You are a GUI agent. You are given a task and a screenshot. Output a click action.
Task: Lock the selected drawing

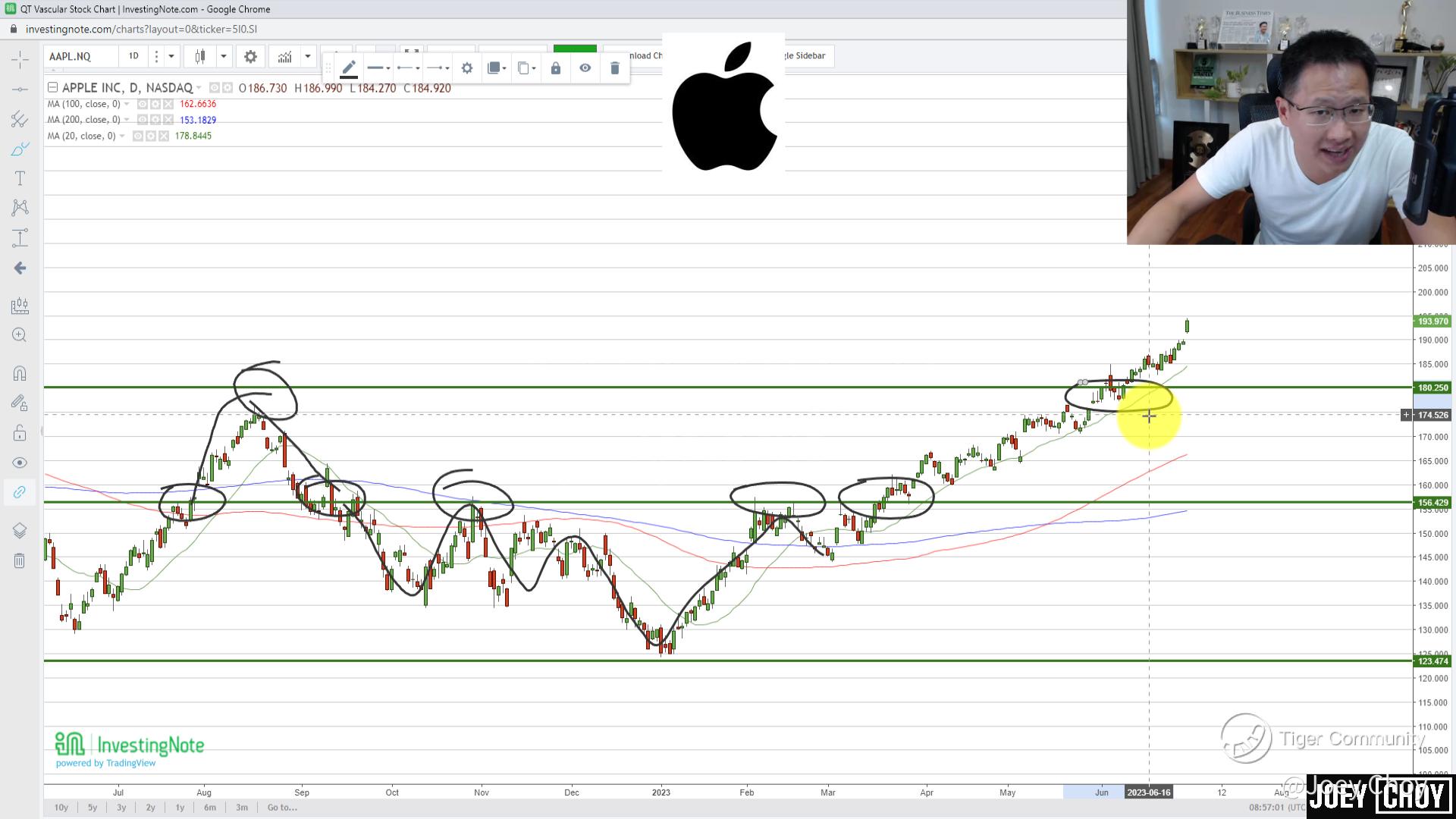click(556, 68)
